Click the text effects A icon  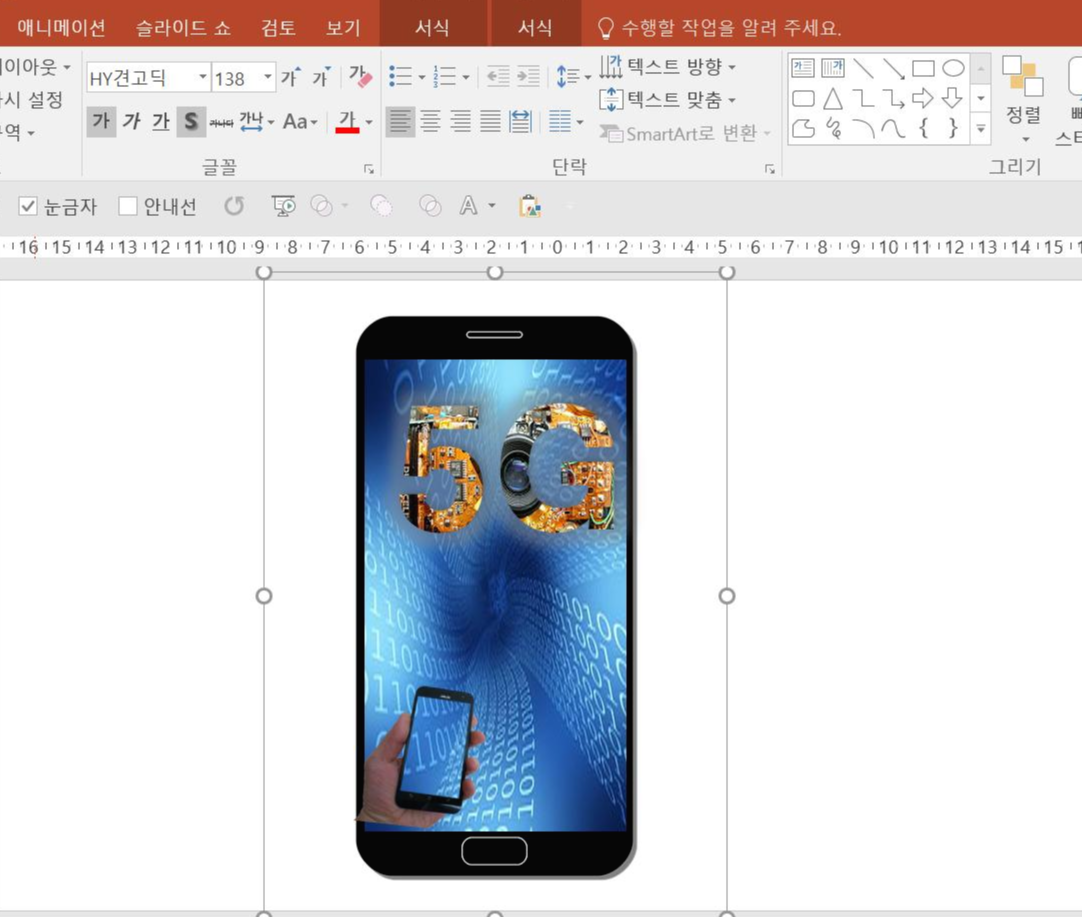click(x=469, y=206)
